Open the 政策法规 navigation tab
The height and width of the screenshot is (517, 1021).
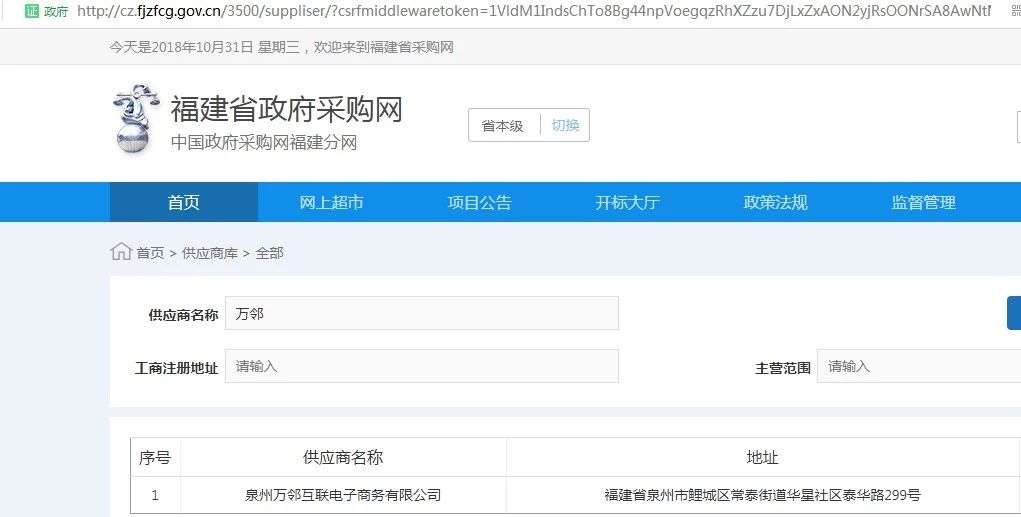coord(776,203)
